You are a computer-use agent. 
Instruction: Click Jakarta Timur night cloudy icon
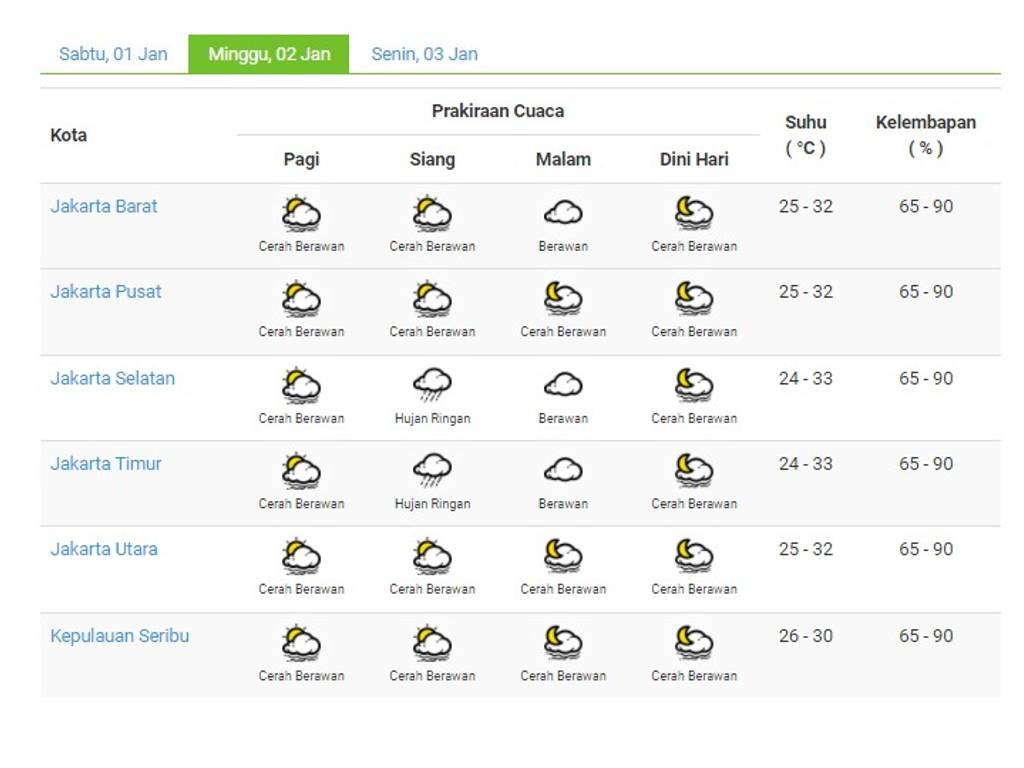563,470
